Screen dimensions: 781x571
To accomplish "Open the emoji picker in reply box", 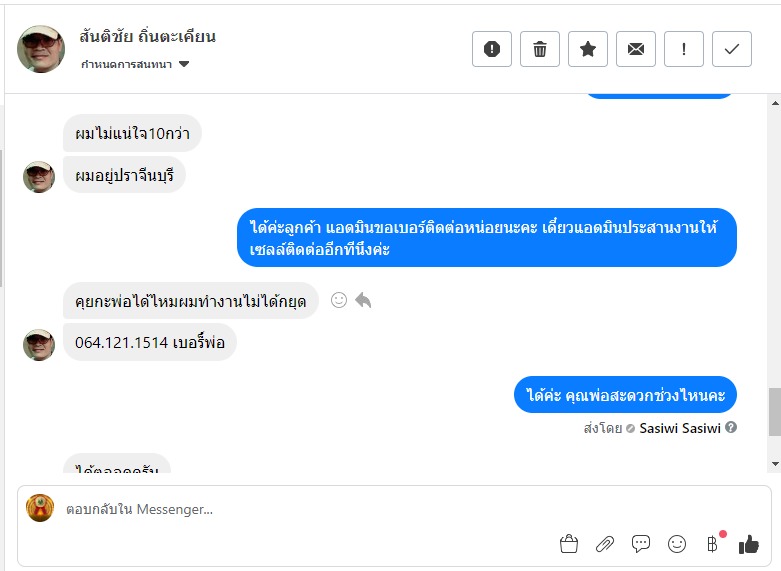I will click(x=677, y=544).
